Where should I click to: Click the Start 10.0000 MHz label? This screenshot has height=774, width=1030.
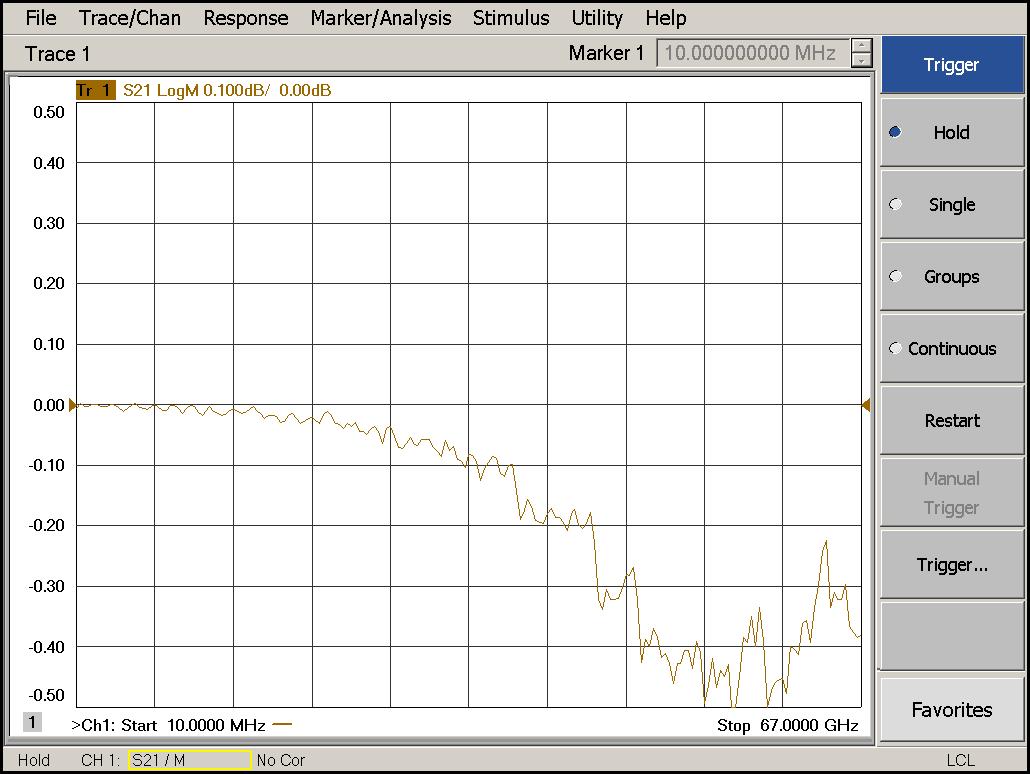click(x=193, y=725)
